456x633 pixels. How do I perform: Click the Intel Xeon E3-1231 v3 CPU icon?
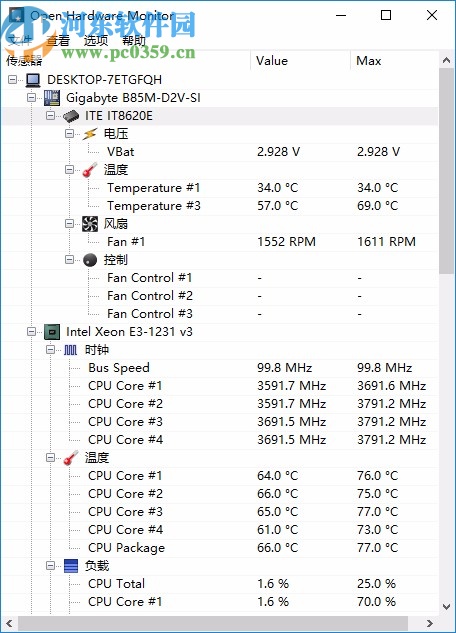point(52,332)
